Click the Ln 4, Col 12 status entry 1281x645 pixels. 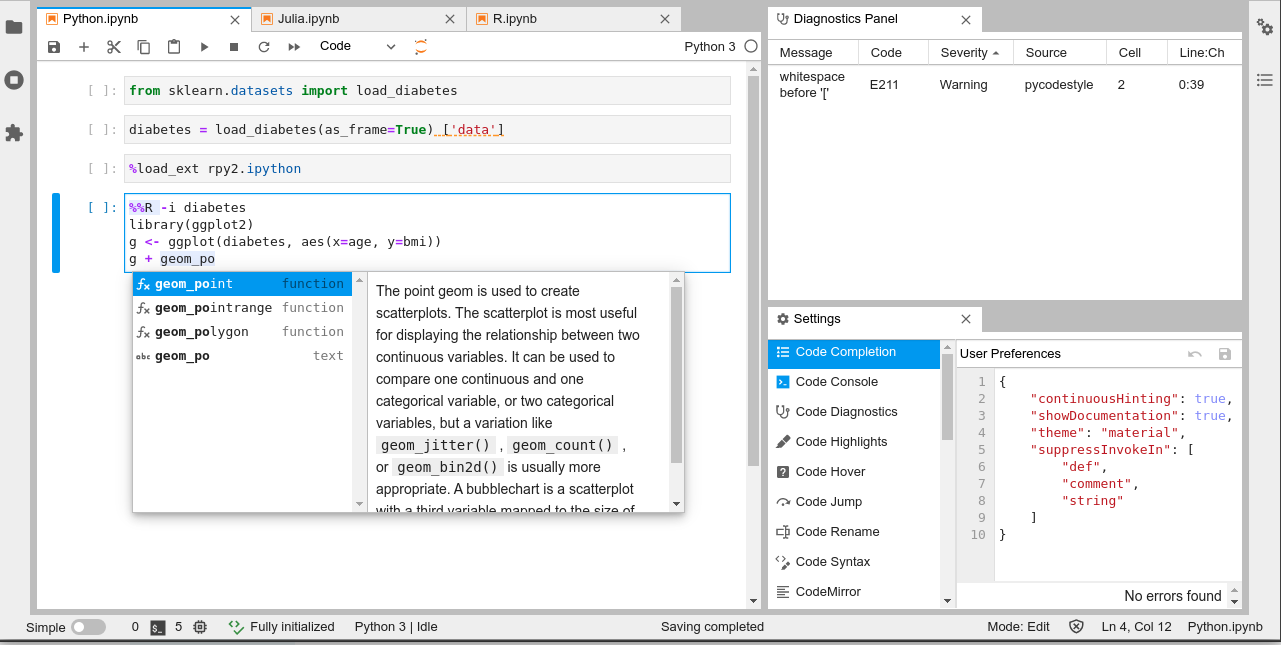click(1136, 627)
